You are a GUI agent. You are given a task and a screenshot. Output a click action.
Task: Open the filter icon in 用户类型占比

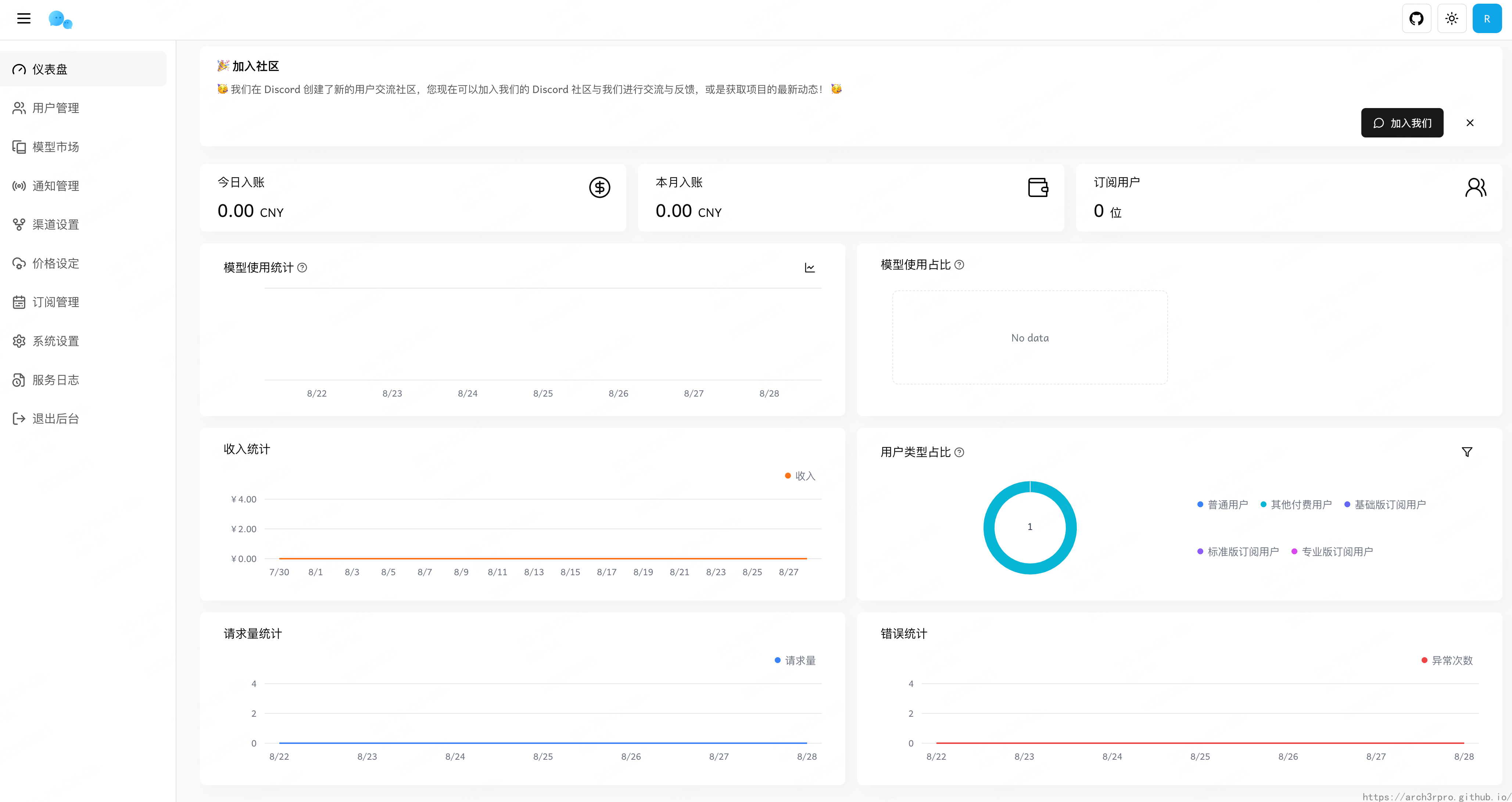click(1467, 452)
